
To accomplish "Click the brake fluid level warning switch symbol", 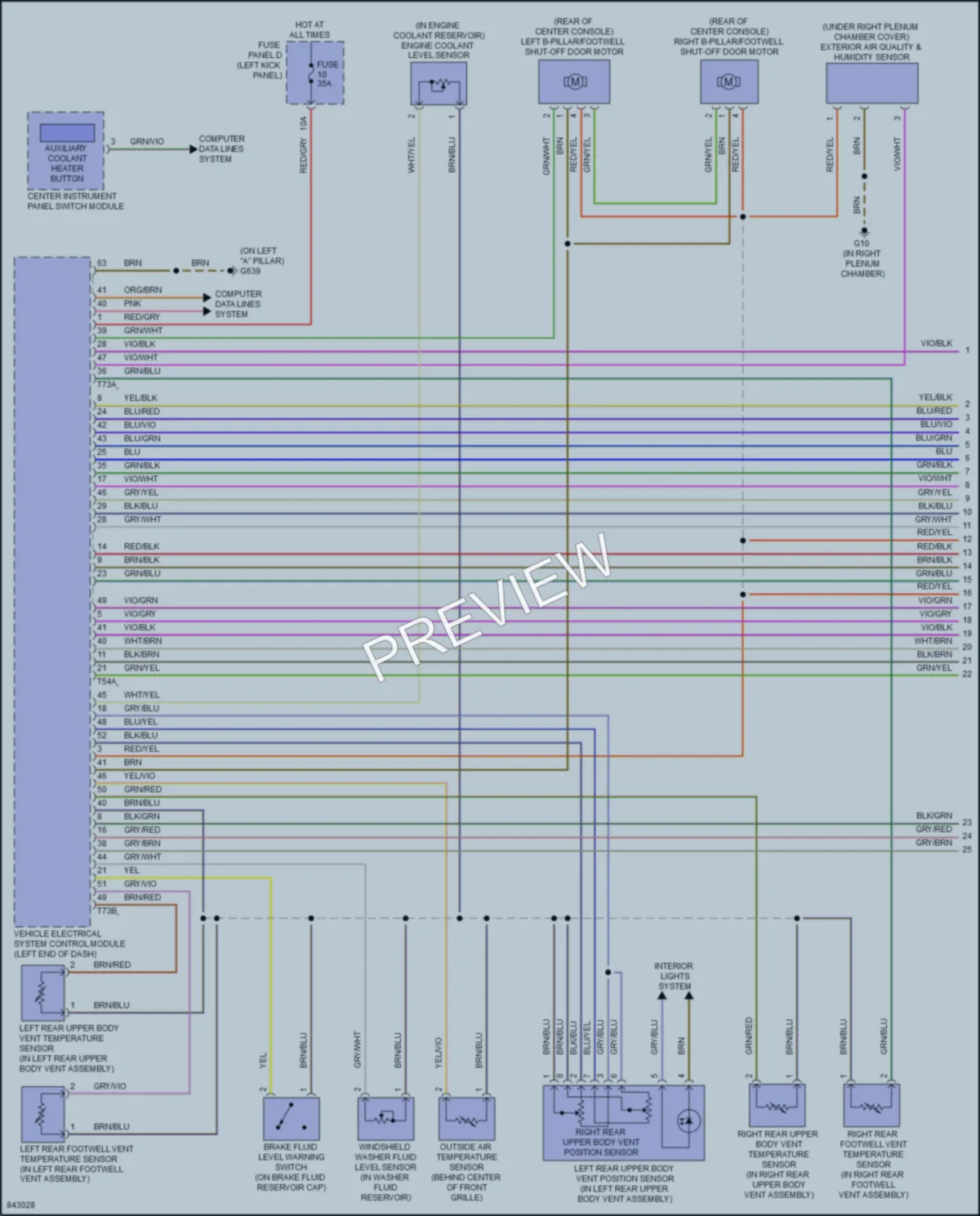I will (x=291, y=1118).
